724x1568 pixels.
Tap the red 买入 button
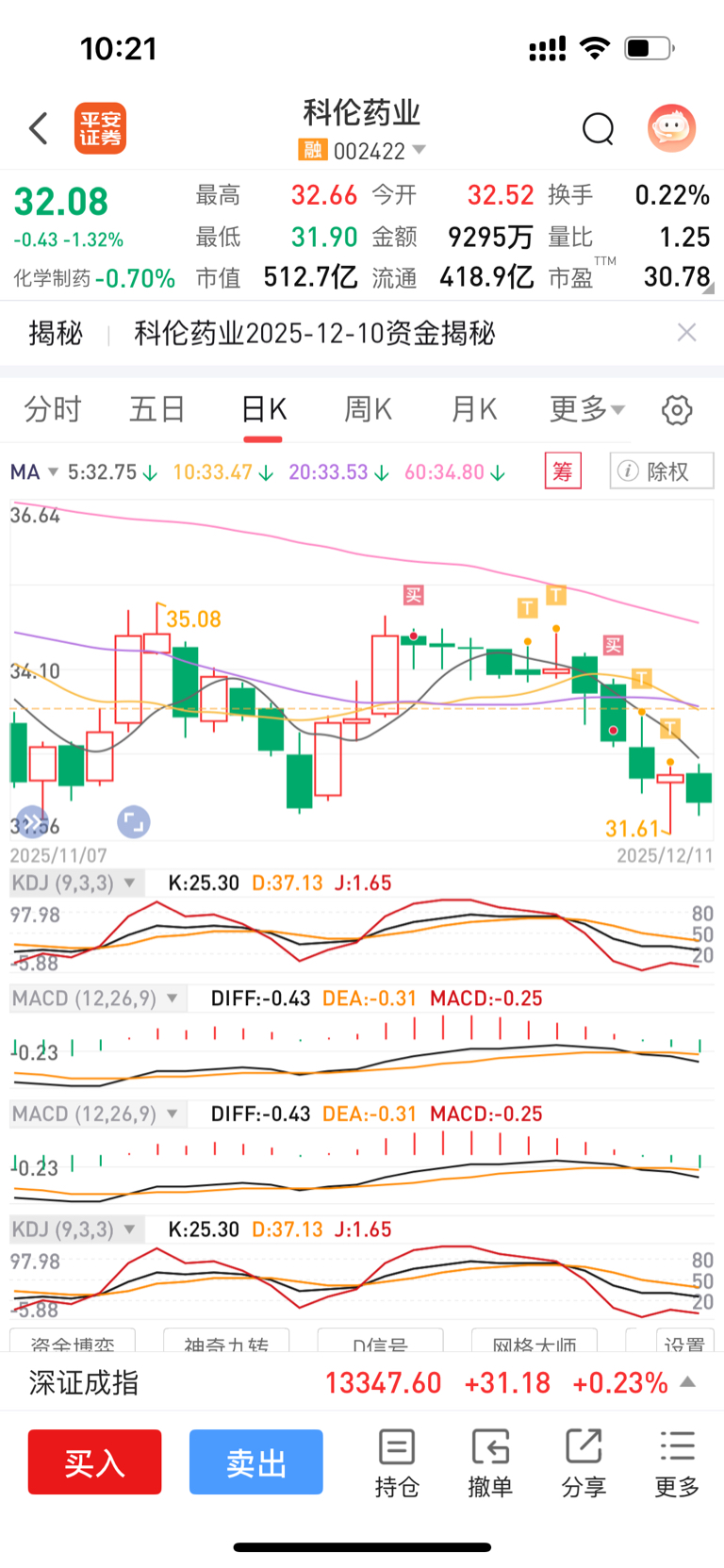[94, 1461]
